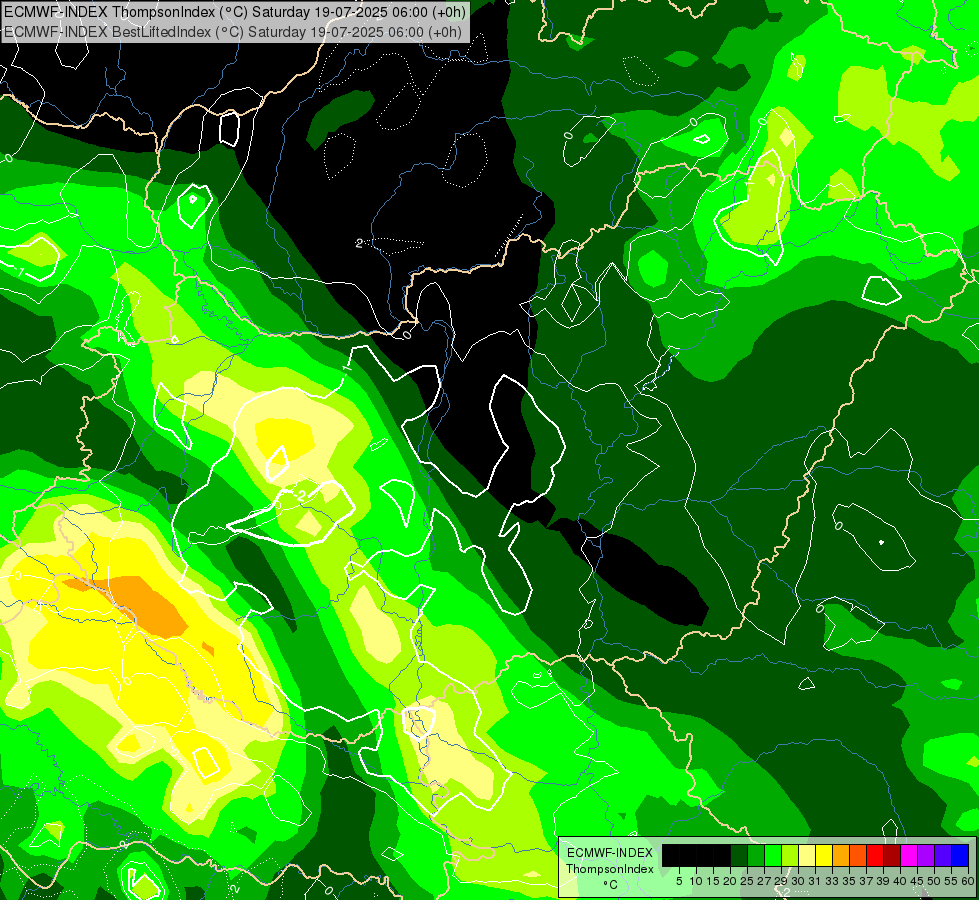979x900 pixels.
Task: Click the violet 50–55 legend swatch
Action: 943,855
